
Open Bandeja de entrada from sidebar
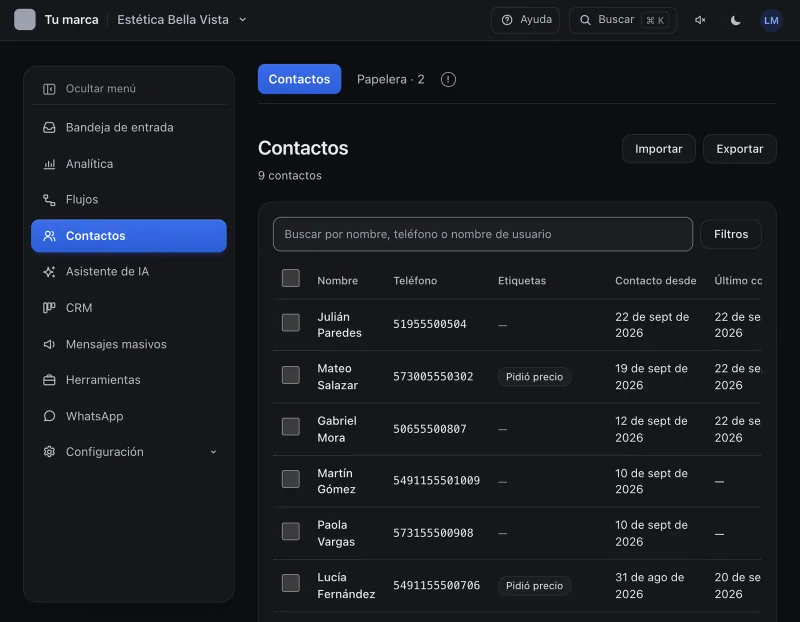pos(129,128)
